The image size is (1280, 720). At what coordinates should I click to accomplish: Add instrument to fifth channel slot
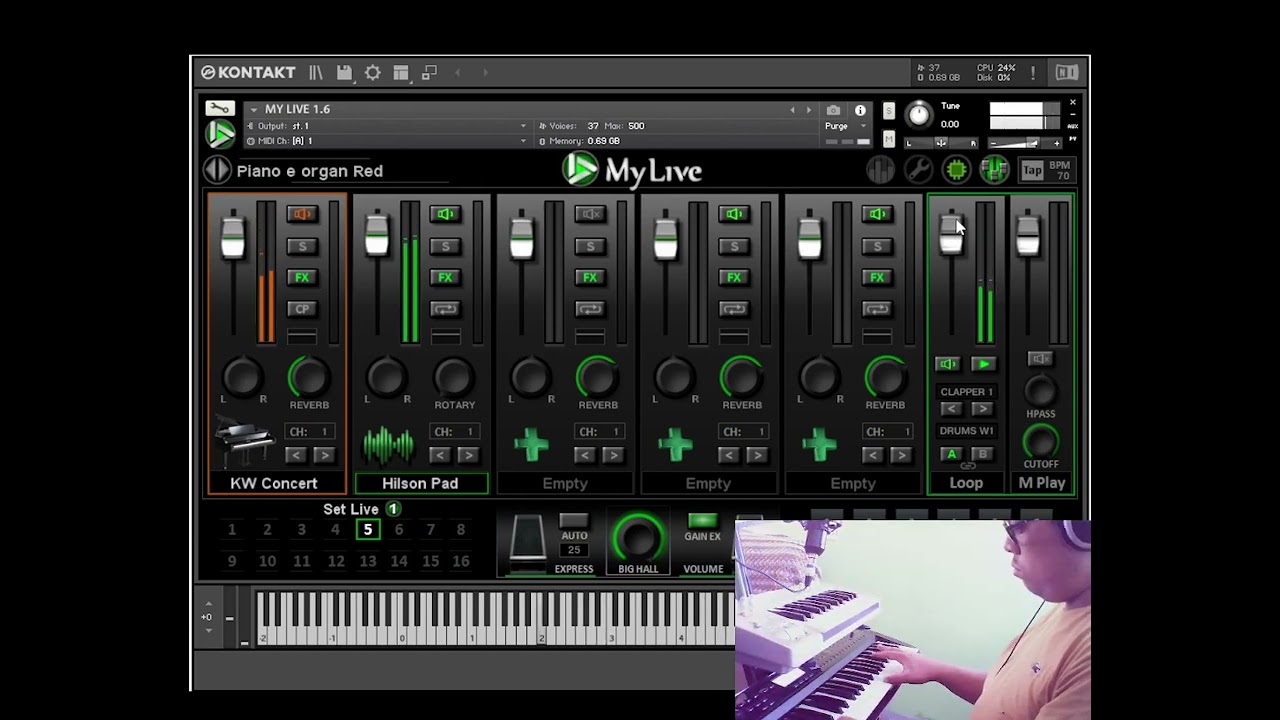pos(819,445)
